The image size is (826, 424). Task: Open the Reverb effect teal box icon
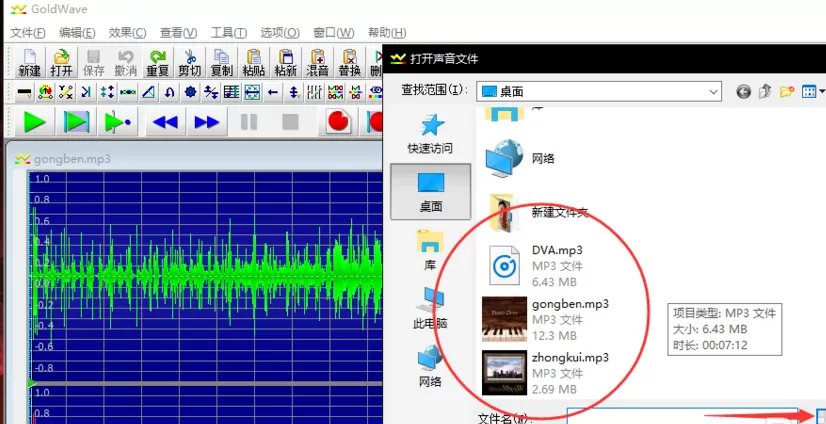pyautogui.click(x=252, y=93)
